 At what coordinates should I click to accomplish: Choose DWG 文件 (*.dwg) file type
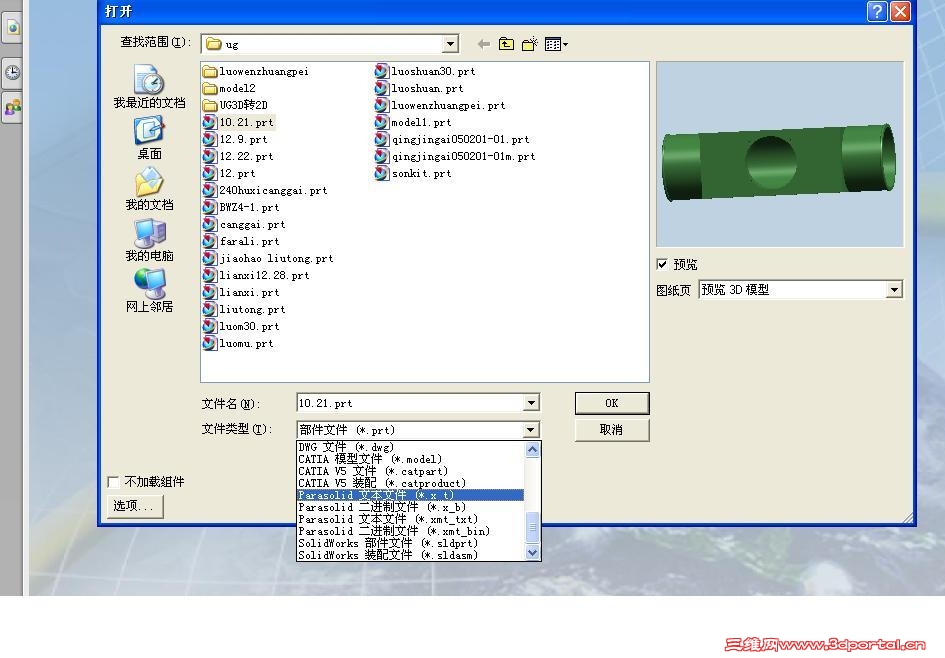click(x=410, y=447)
